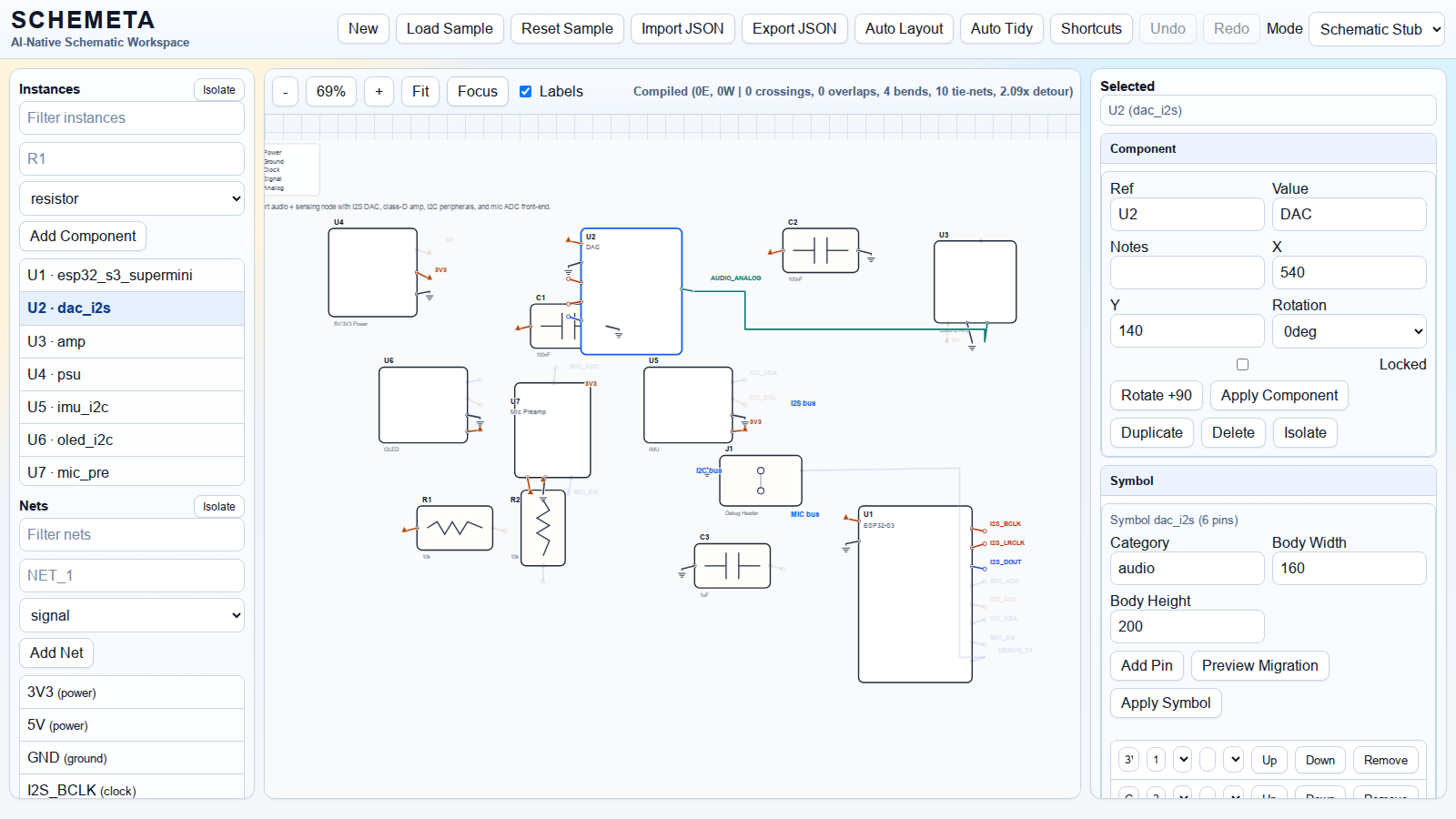Zoom out with the minus button

point(285,91)
